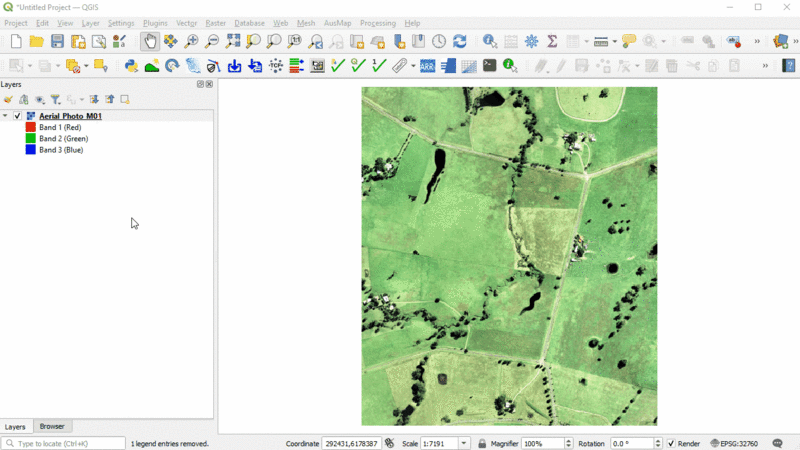
Task: Toggle the Render checkbox in status bar
Action: pos(671,443)
